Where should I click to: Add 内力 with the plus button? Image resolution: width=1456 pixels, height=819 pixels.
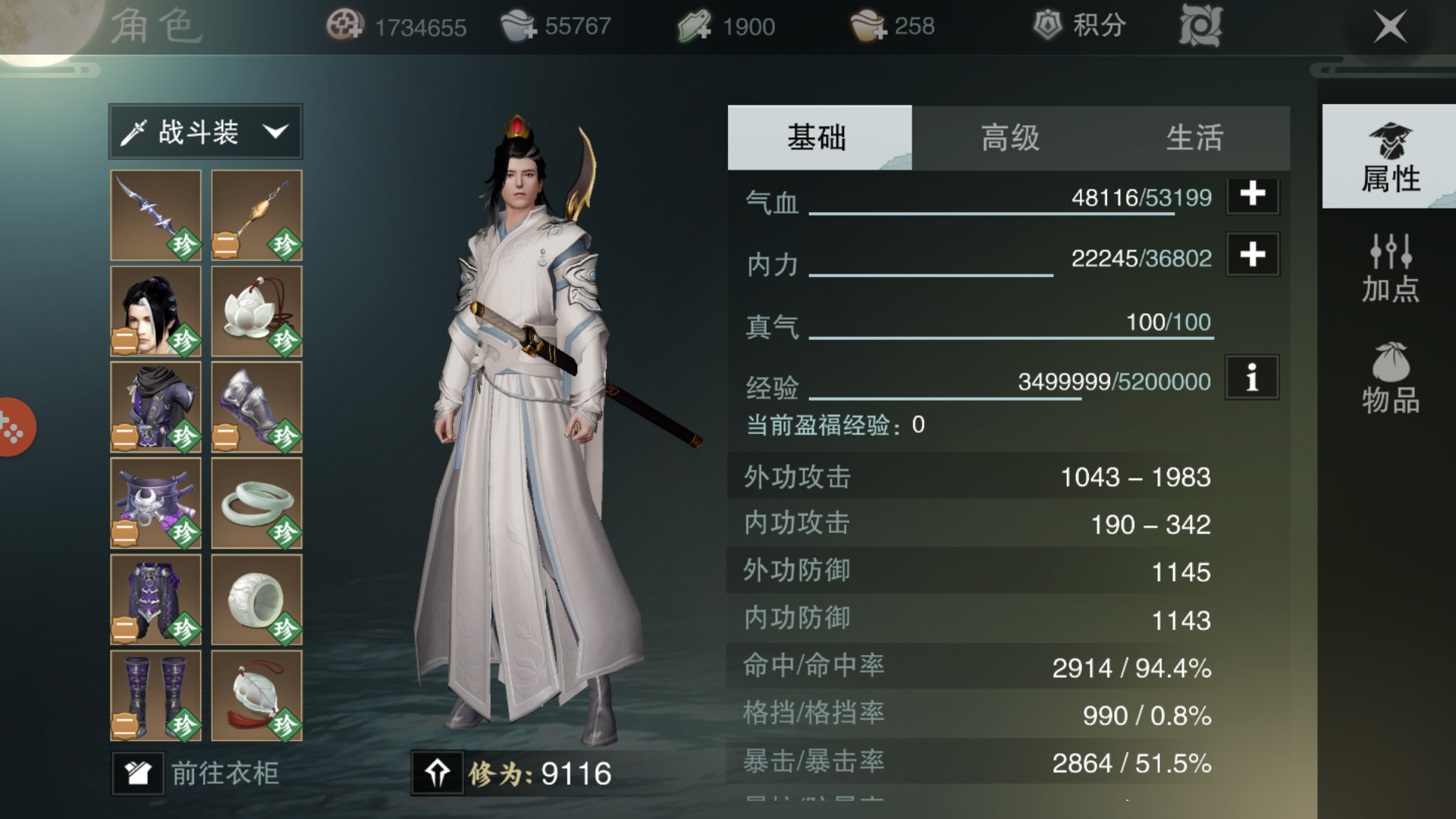[x=1252, y=255]
